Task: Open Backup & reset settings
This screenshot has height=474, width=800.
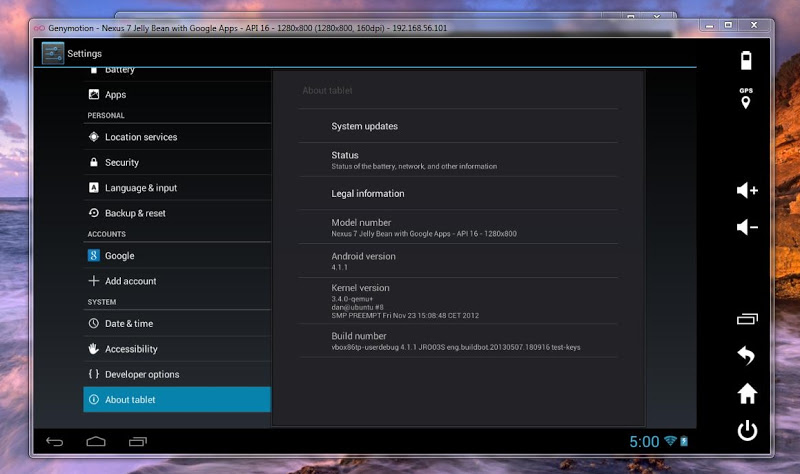Action: click(177, 213)
